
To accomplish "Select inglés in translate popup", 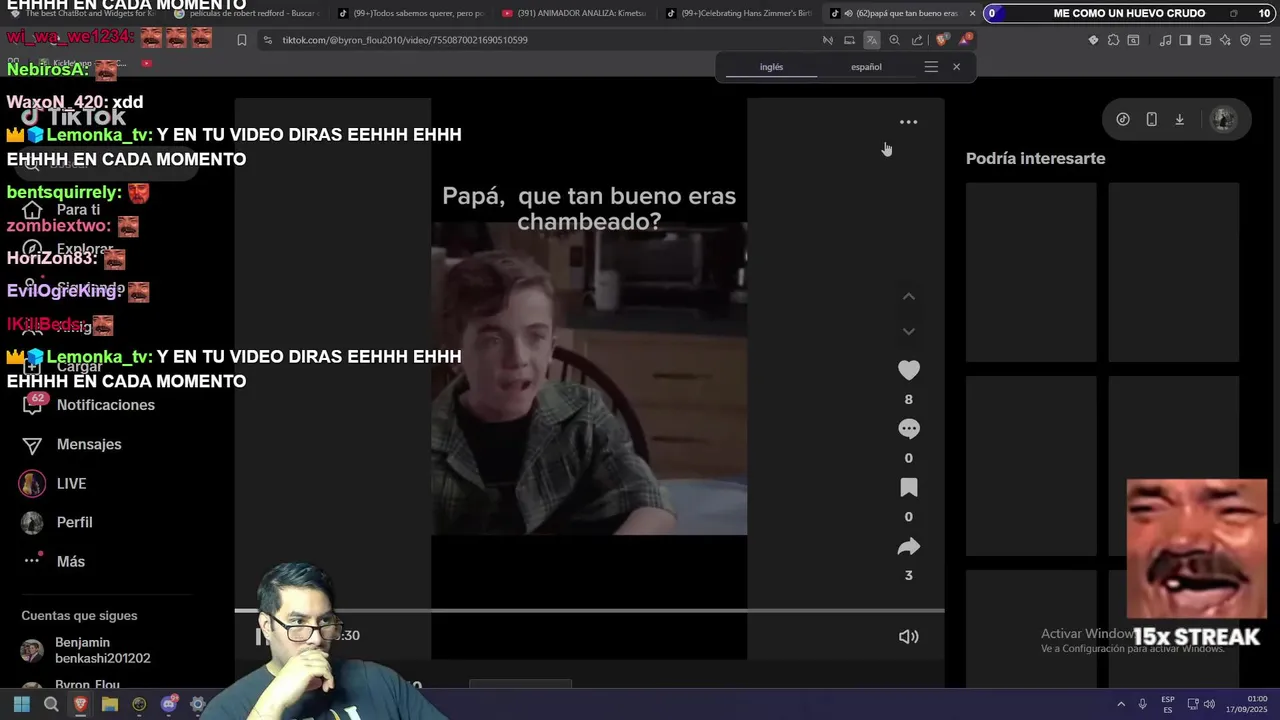I will click(x=771, y=67).
